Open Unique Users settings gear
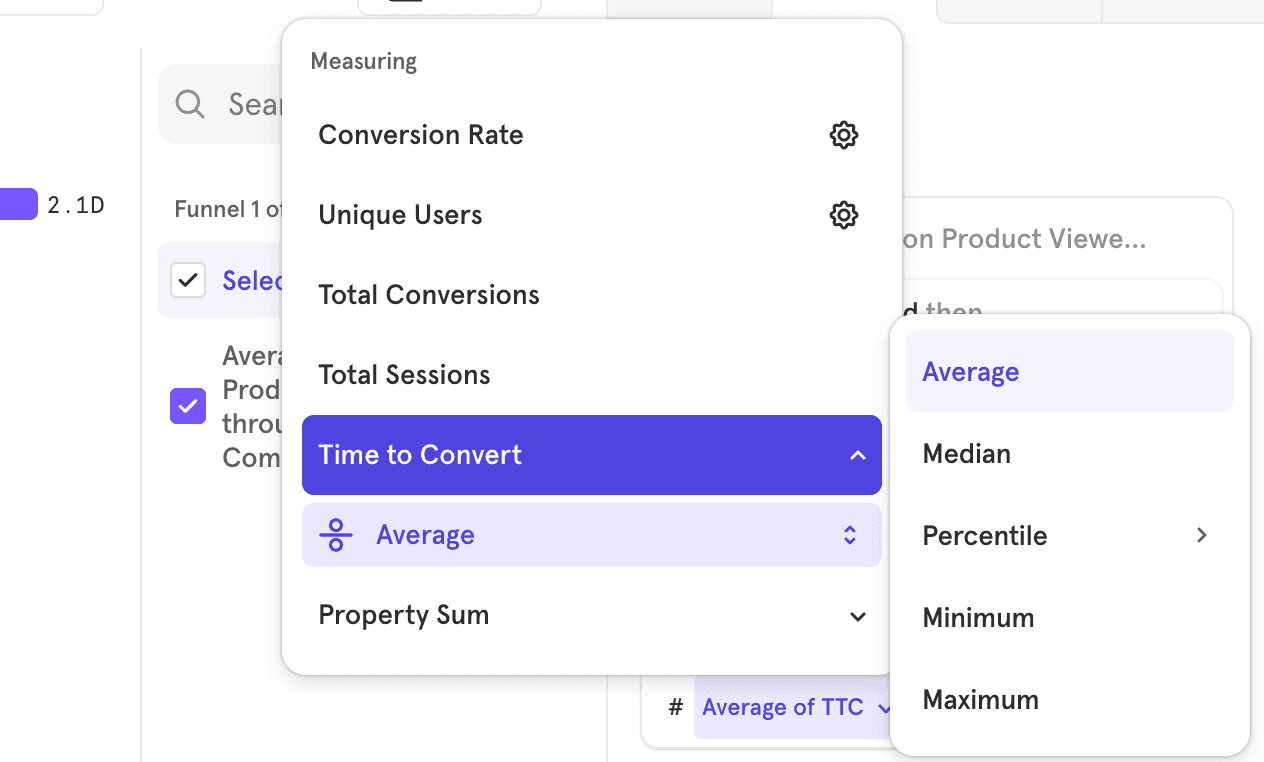This screenshot has width=1264, height=762. (x=843, y=215)
